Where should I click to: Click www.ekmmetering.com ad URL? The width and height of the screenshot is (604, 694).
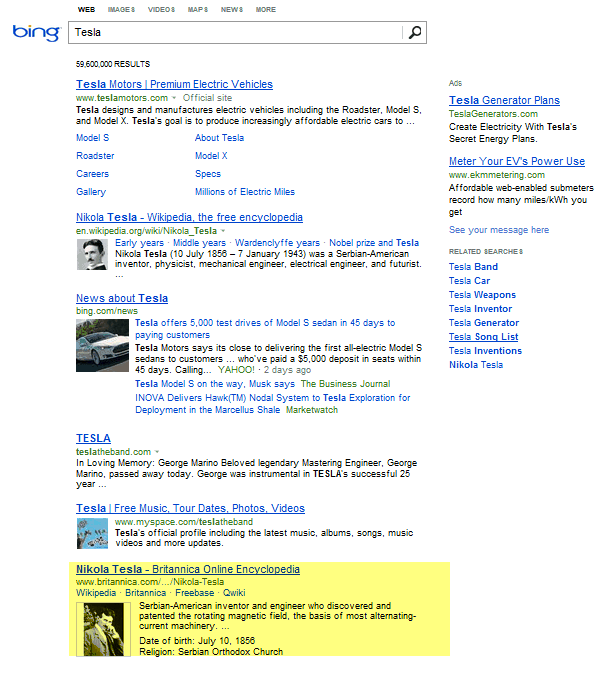[x=497, y=175]
